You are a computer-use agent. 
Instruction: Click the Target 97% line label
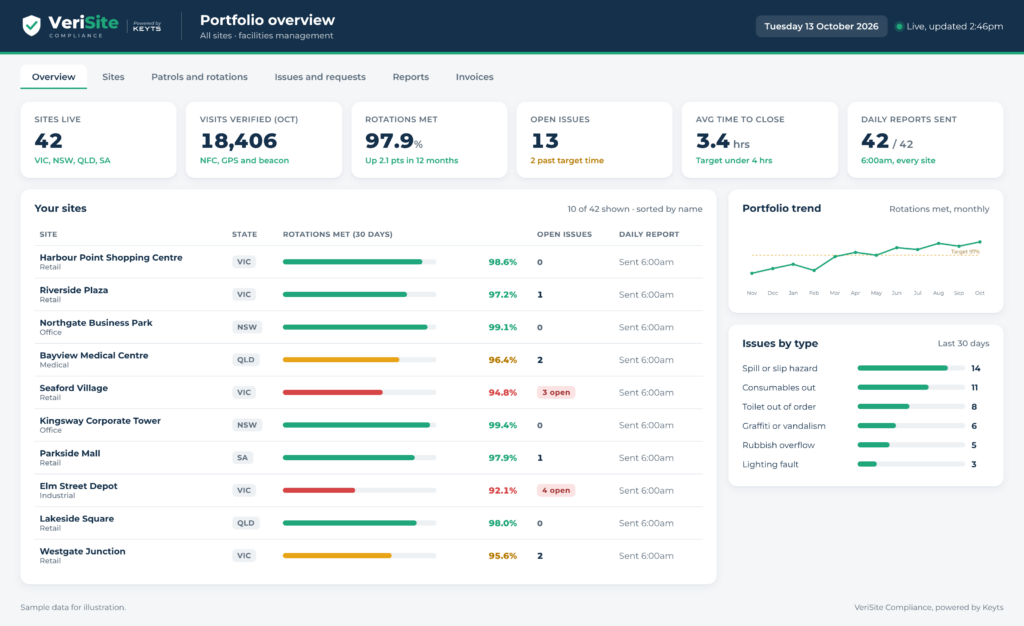[x=965, y=251]
